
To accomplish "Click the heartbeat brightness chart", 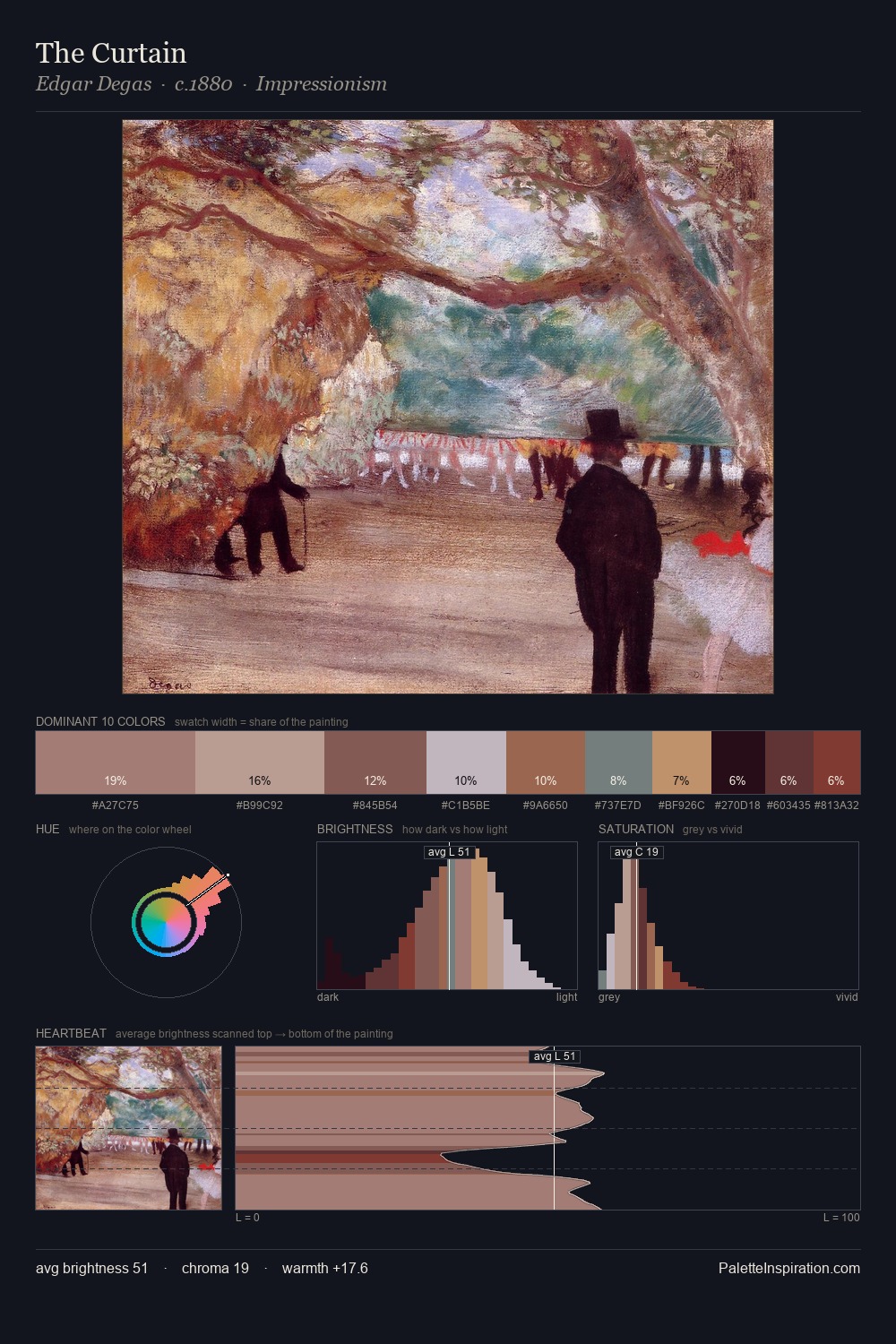I will pyautogui.click(x=547, y=1128).
